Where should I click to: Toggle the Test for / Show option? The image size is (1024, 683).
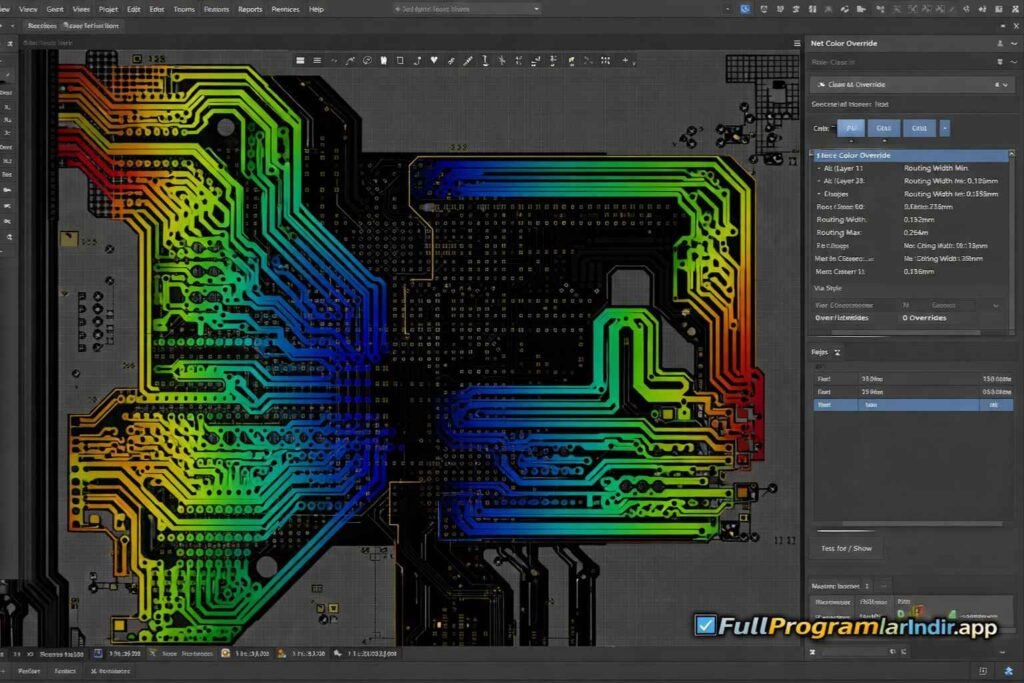(x=845, y=548)
